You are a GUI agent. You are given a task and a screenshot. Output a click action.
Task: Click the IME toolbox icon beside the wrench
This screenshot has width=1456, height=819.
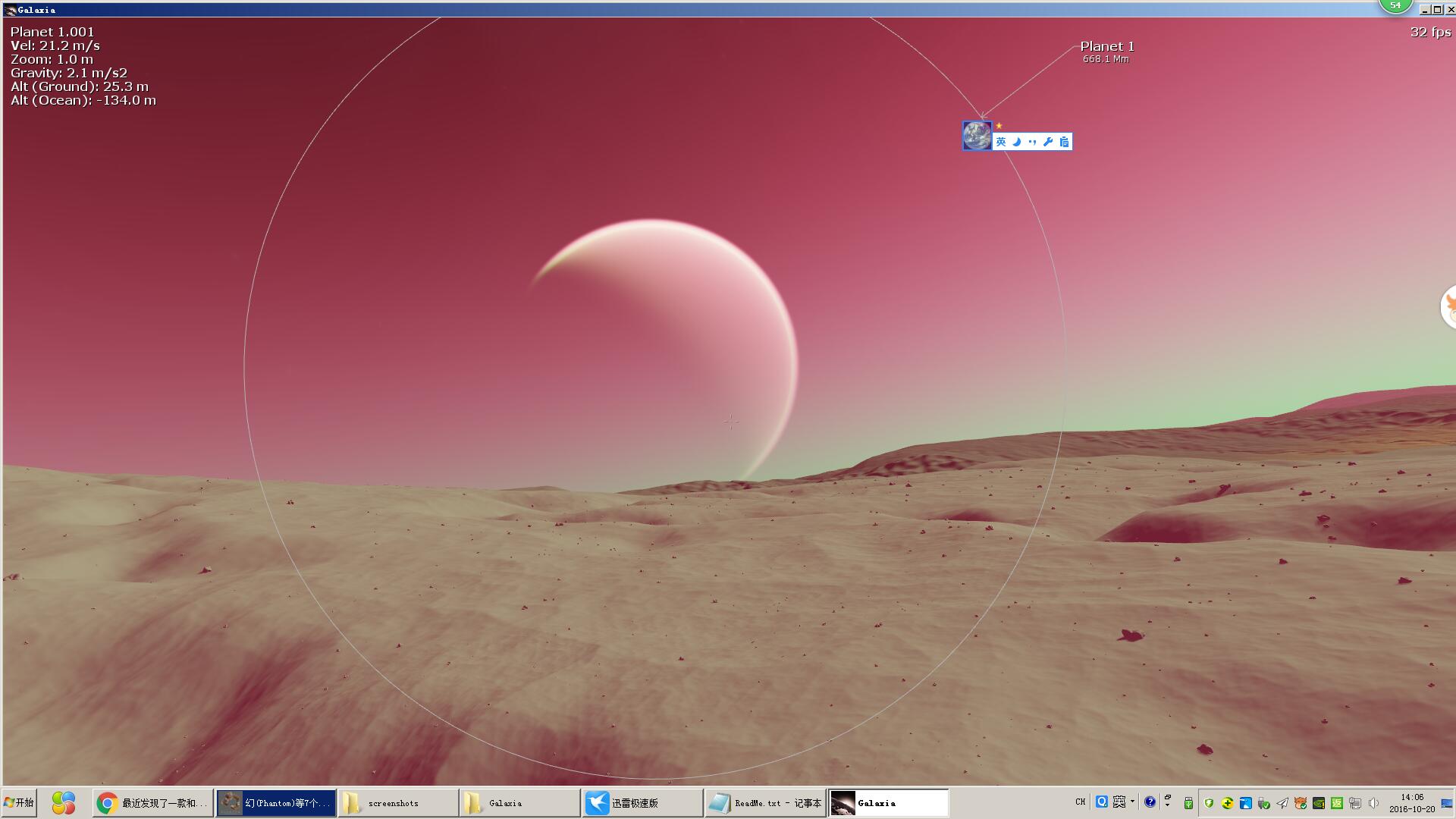point(1064,142)
